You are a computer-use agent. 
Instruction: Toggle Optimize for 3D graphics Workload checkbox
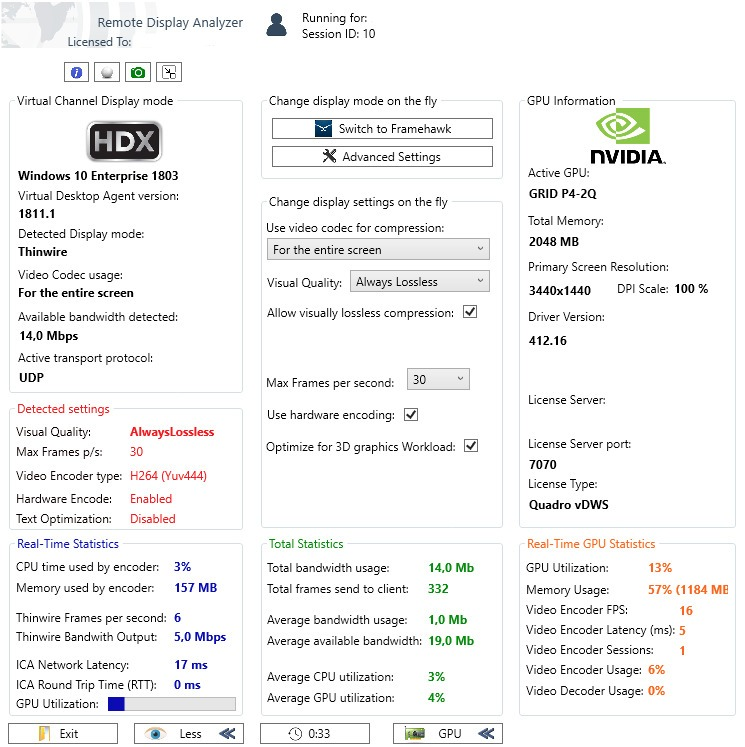click(471, 446)
